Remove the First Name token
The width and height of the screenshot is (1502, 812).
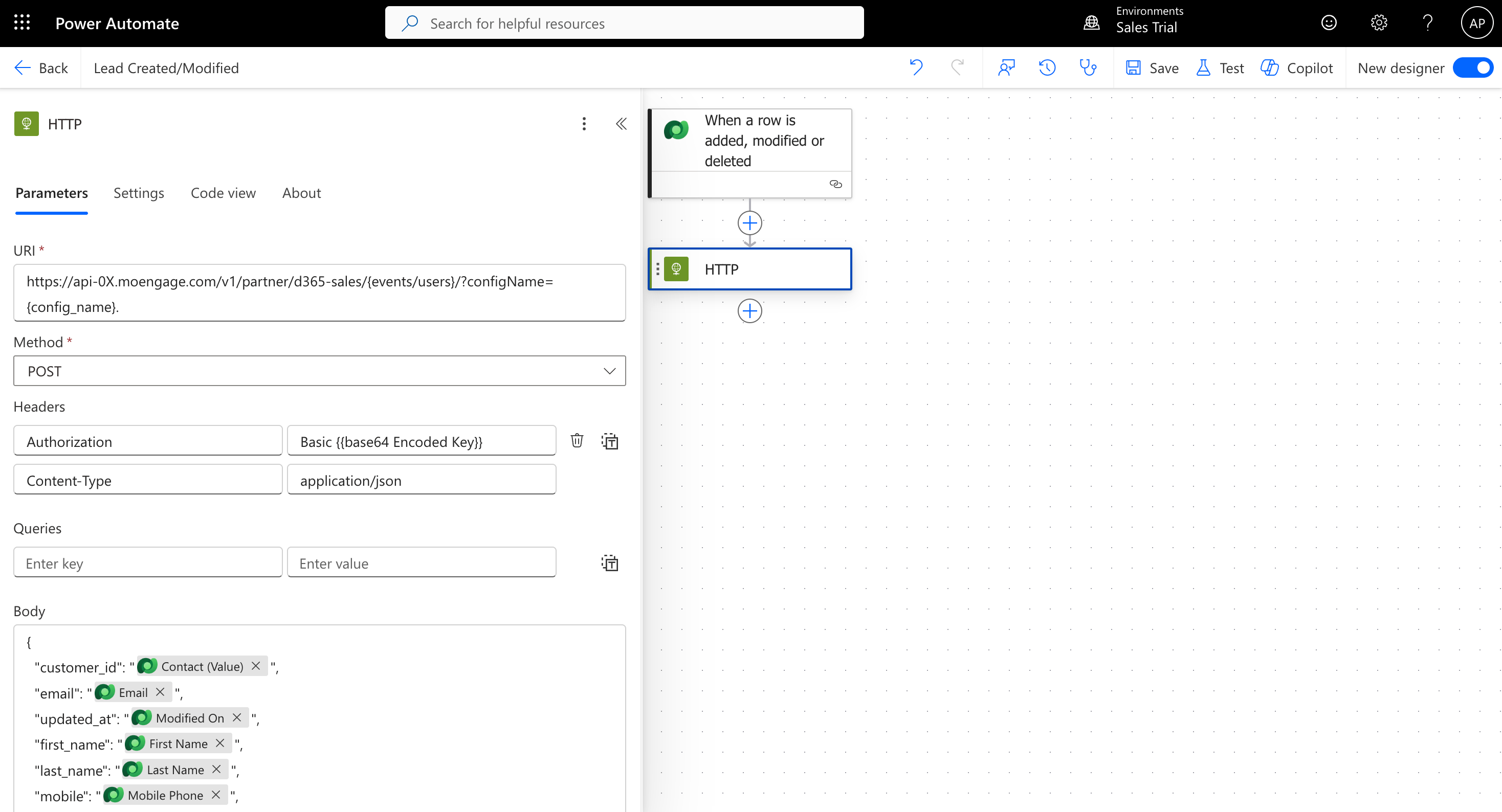(220, 743)
